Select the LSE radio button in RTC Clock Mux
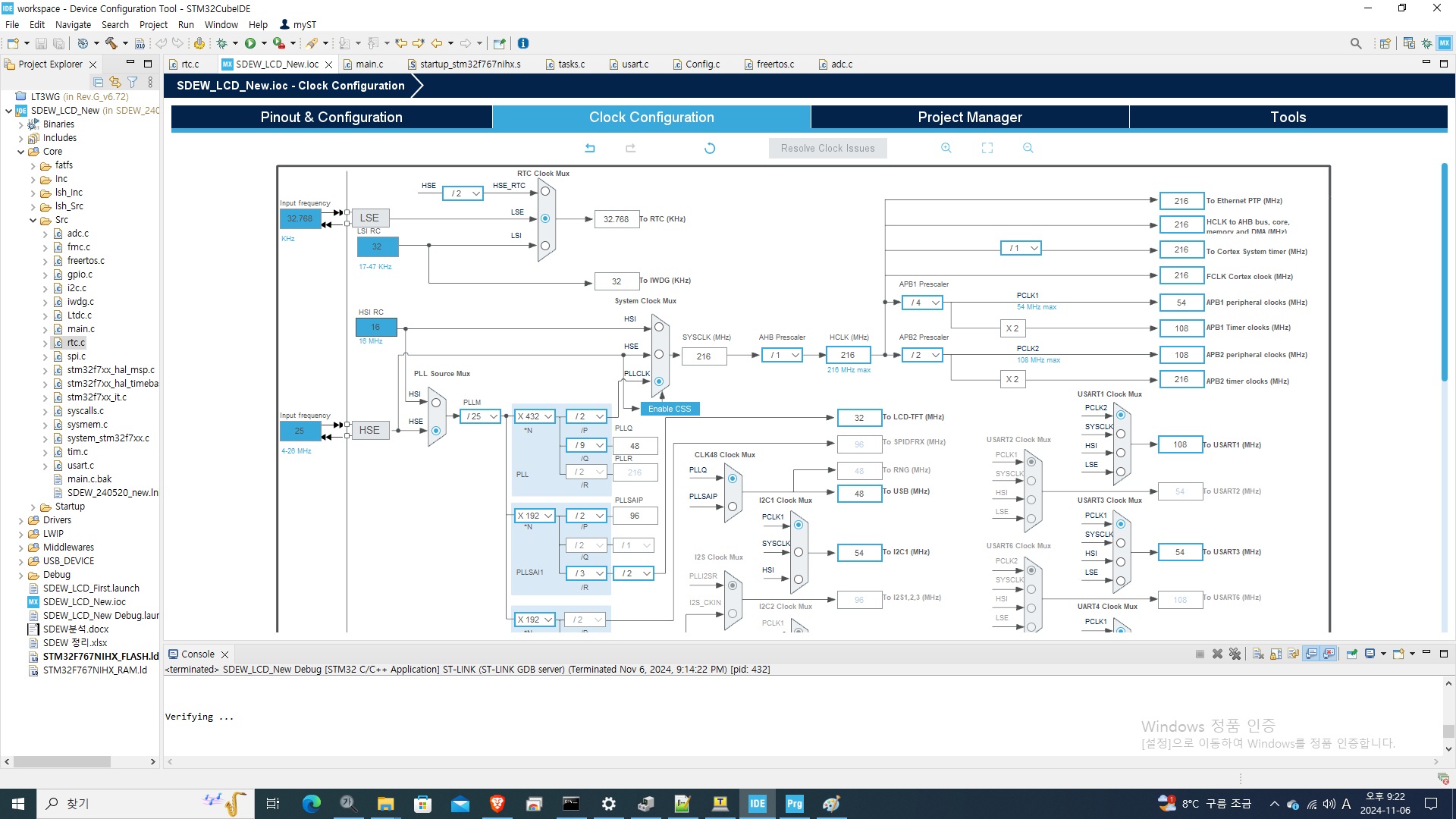1456x819 pixels. [544, 218]
